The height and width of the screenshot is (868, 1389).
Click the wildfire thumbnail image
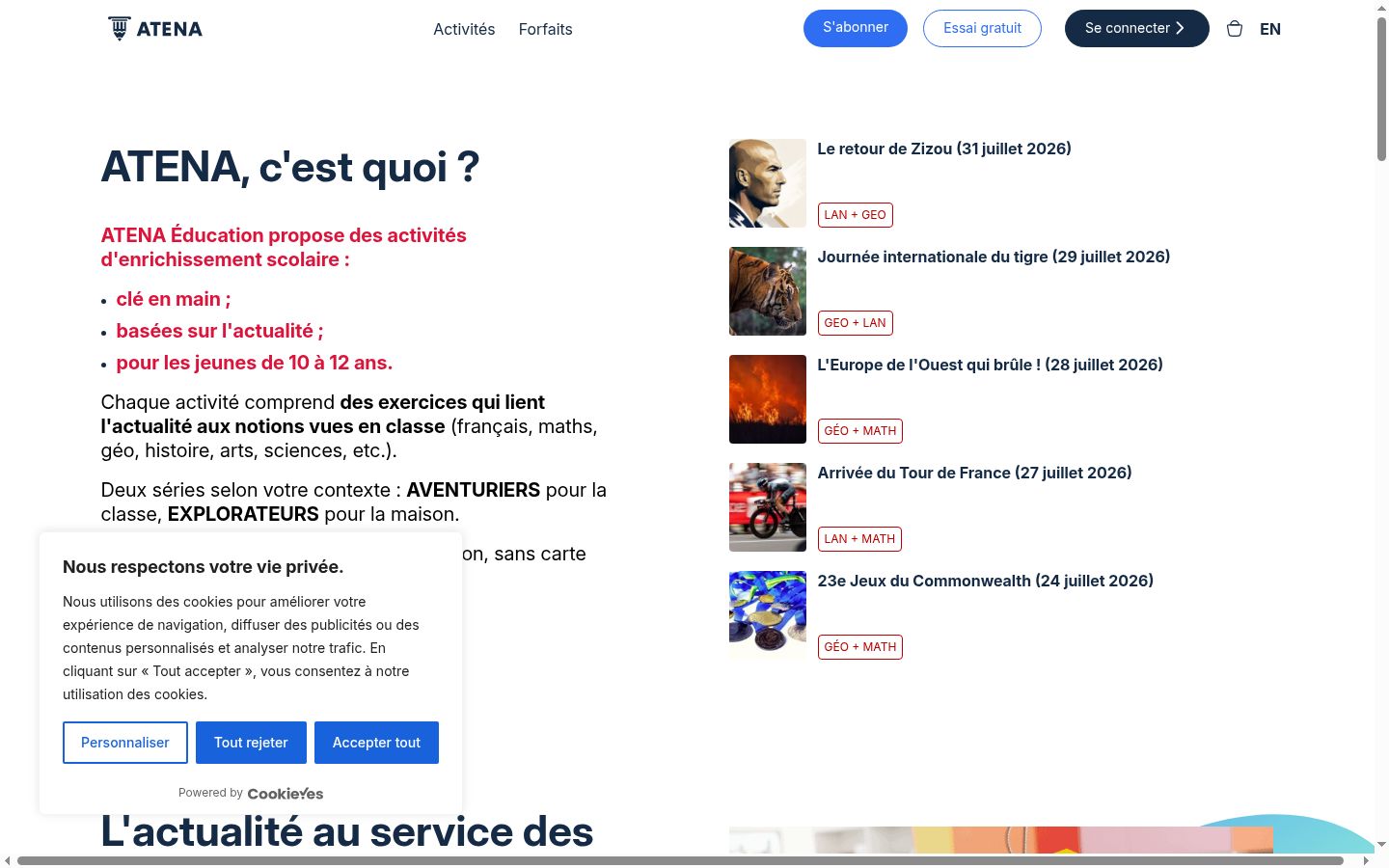click(x=768, y=399)
